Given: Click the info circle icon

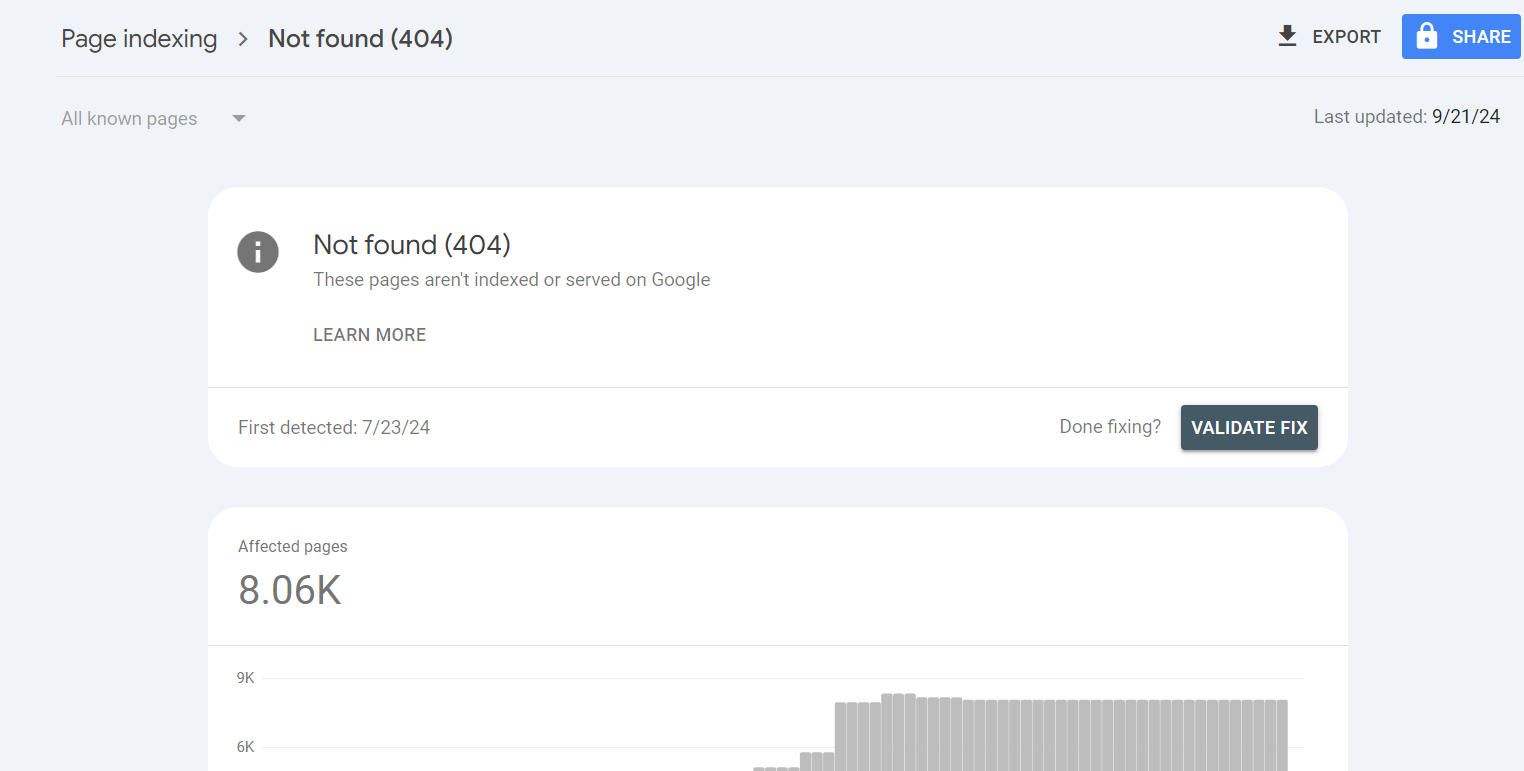Looking at the screenshot, I should tap(258, 251).
